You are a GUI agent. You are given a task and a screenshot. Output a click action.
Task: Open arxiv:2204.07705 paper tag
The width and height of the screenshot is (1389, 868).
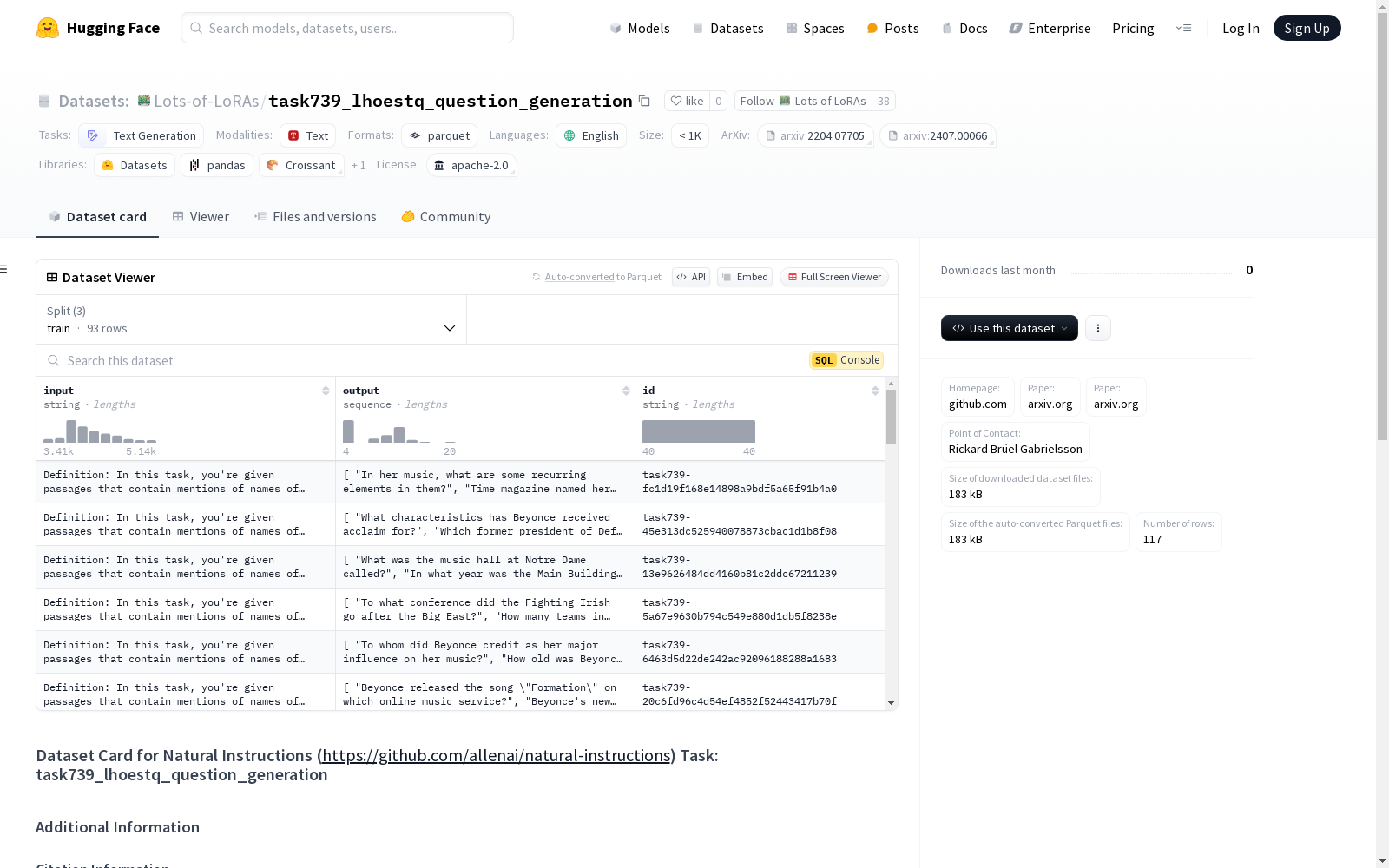815,135
